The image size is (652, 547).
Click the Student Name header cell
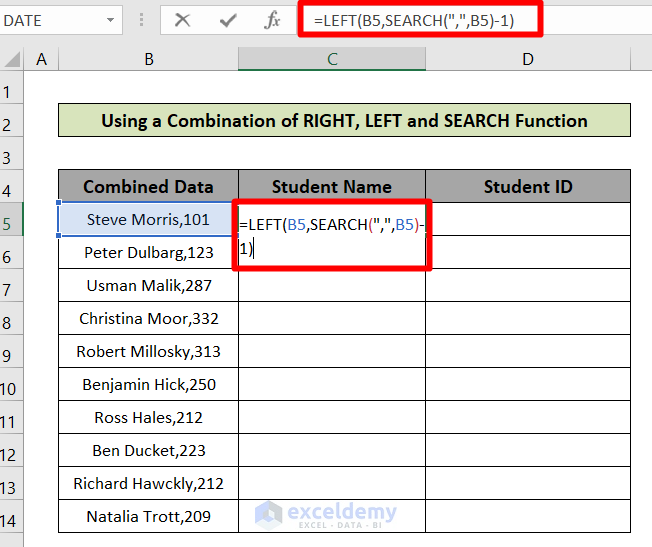pyautogui.click(x=332, y=186)
